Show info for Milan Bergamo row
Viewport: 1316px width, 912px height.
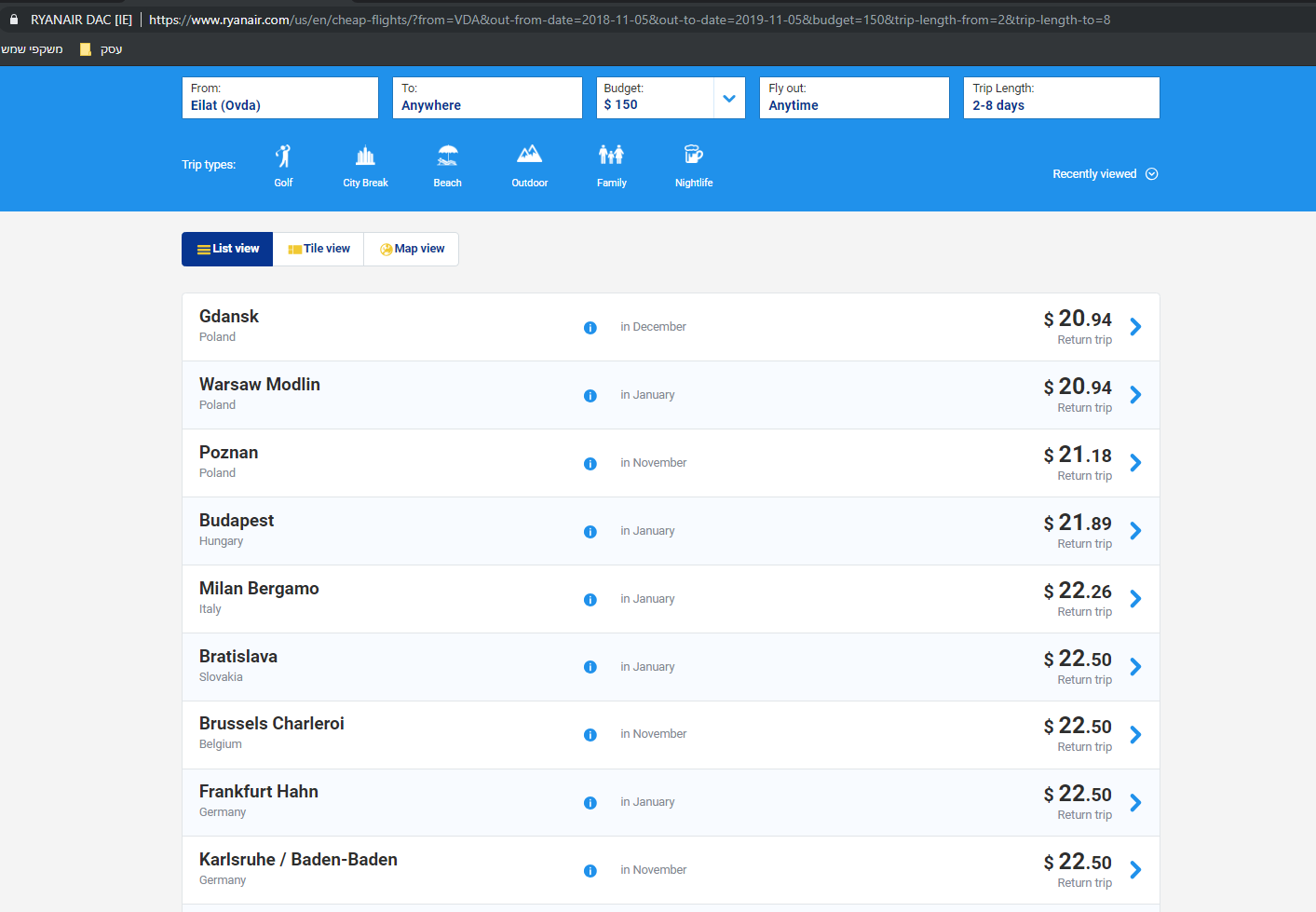point(590,600)
